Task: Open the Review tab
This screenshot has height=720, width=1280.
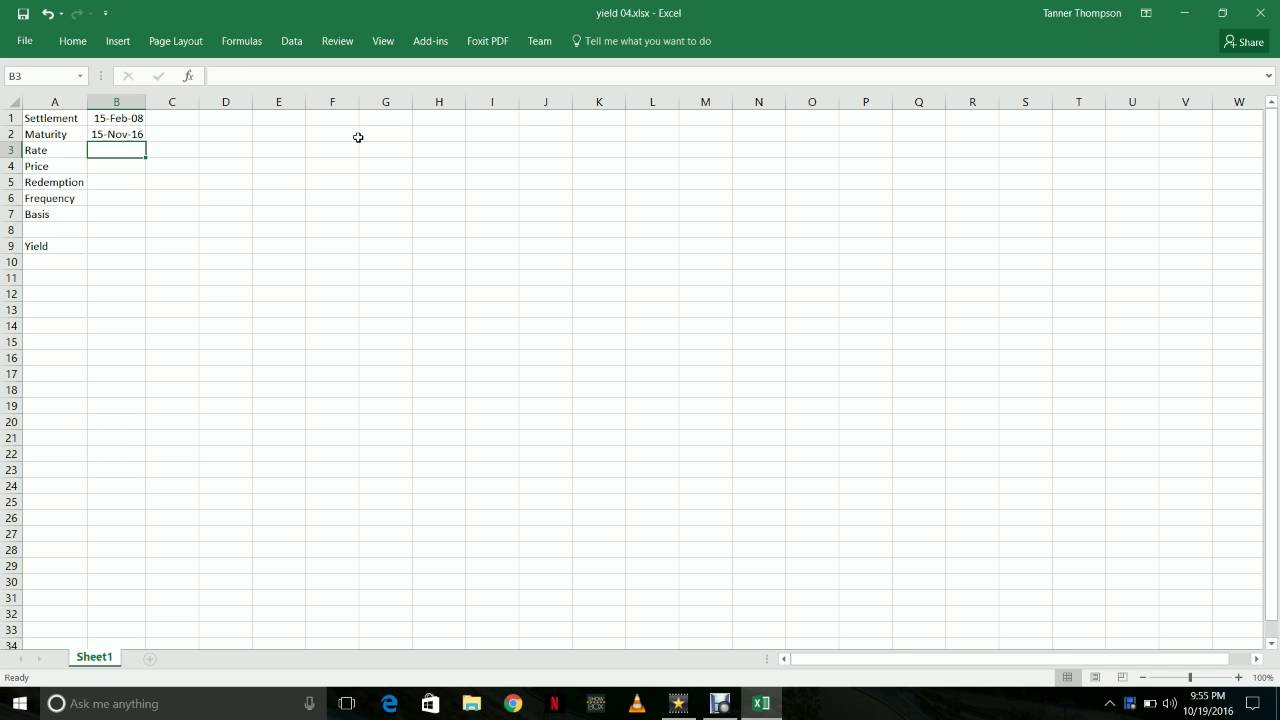Action: coord(337,41)
